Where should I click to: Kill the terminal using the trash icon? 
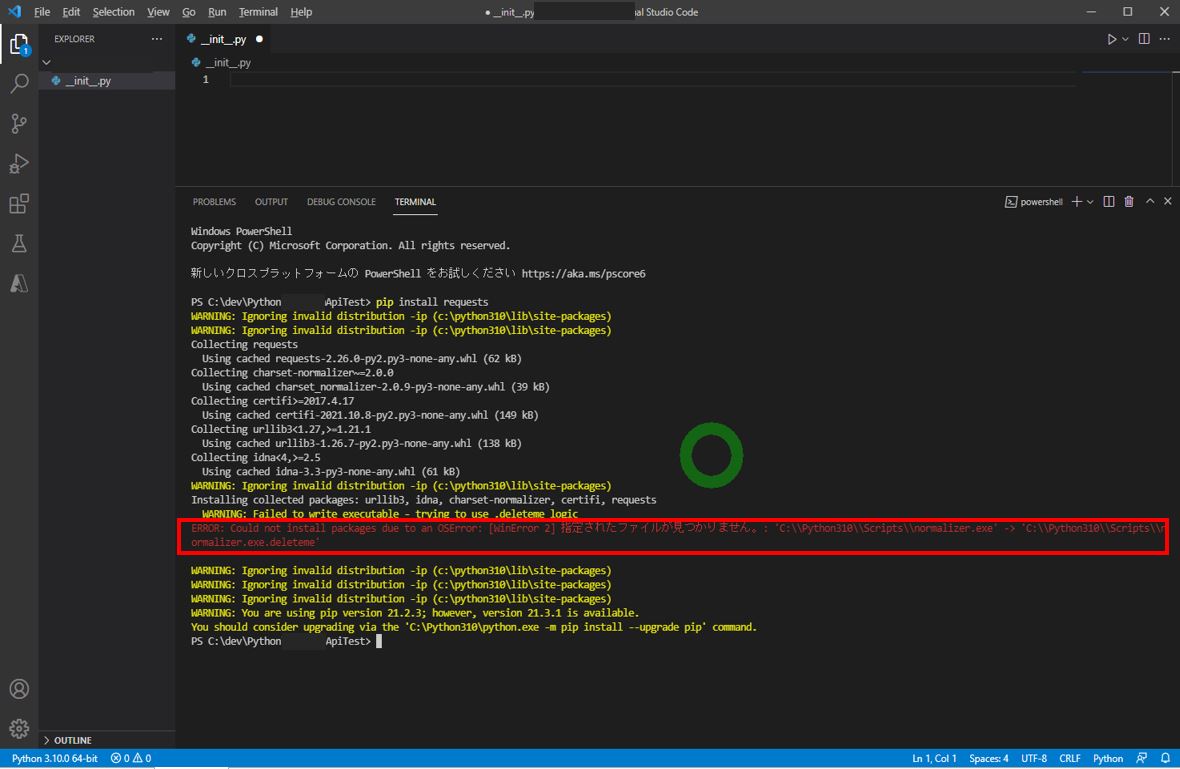[x=1128, y=201]
